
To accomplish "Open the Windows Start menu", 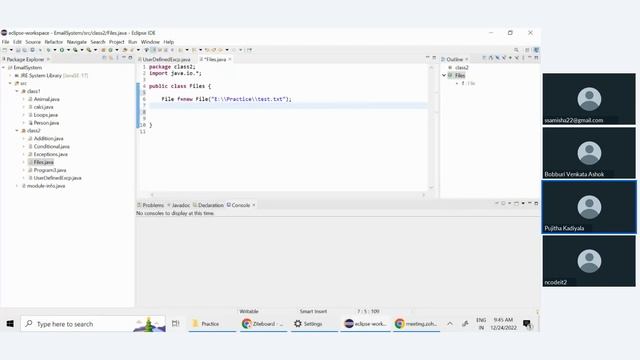I will (10, 324).
